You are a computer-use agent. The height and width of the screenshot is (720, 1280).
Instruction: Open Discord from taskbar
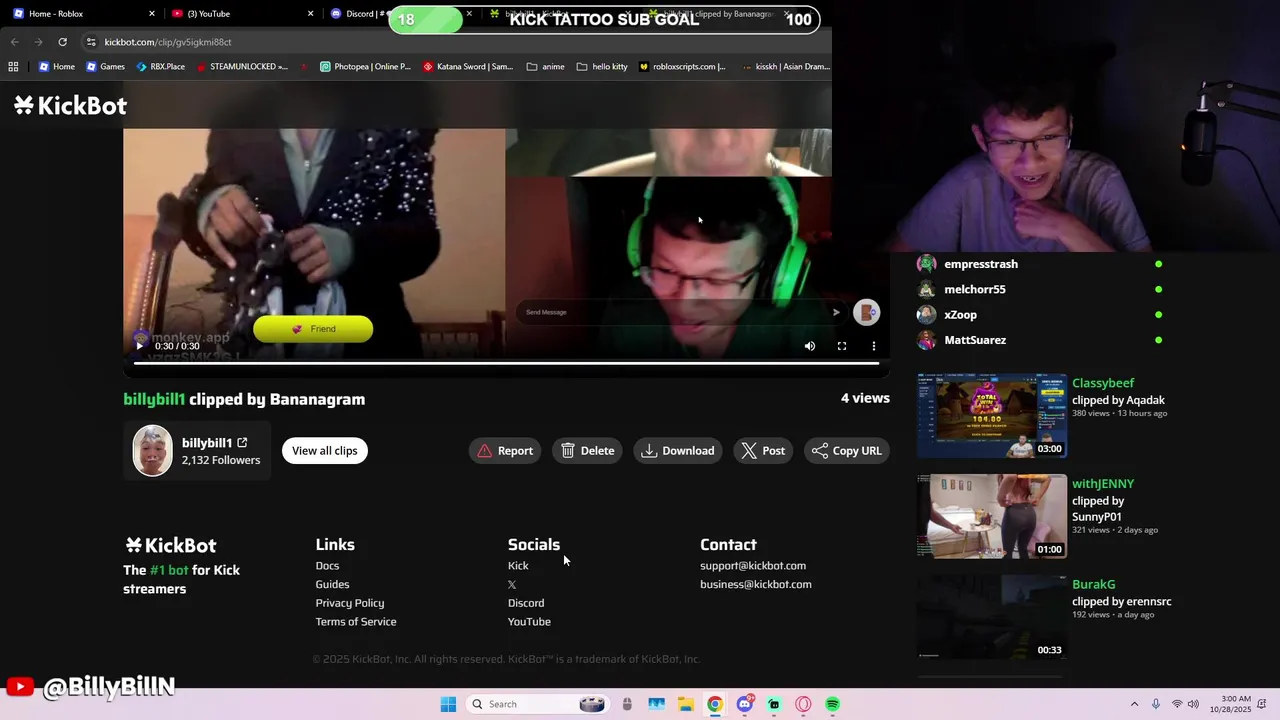tap(744, 704)
